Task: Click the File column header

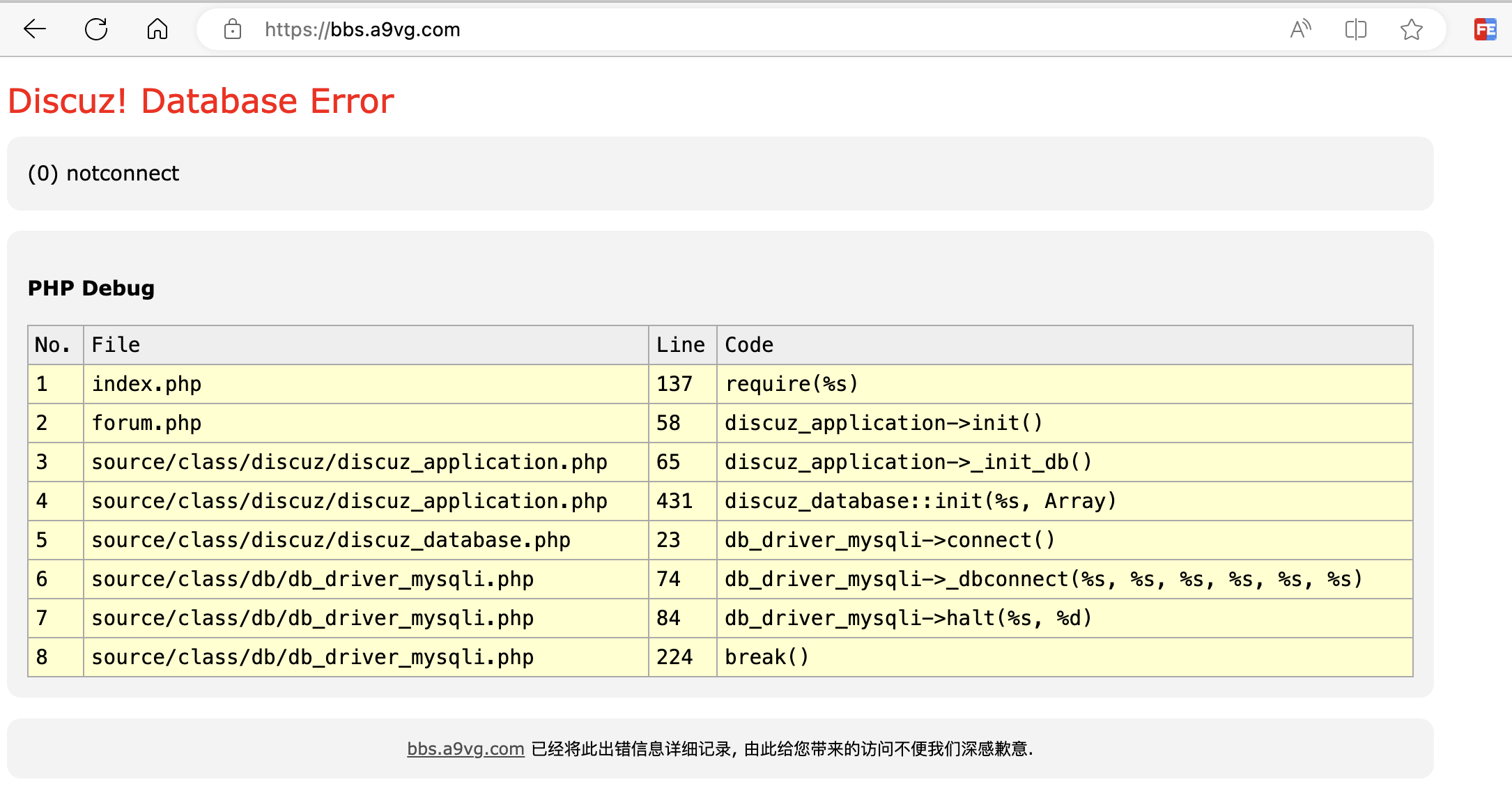Action: click(x=366, y=345)
